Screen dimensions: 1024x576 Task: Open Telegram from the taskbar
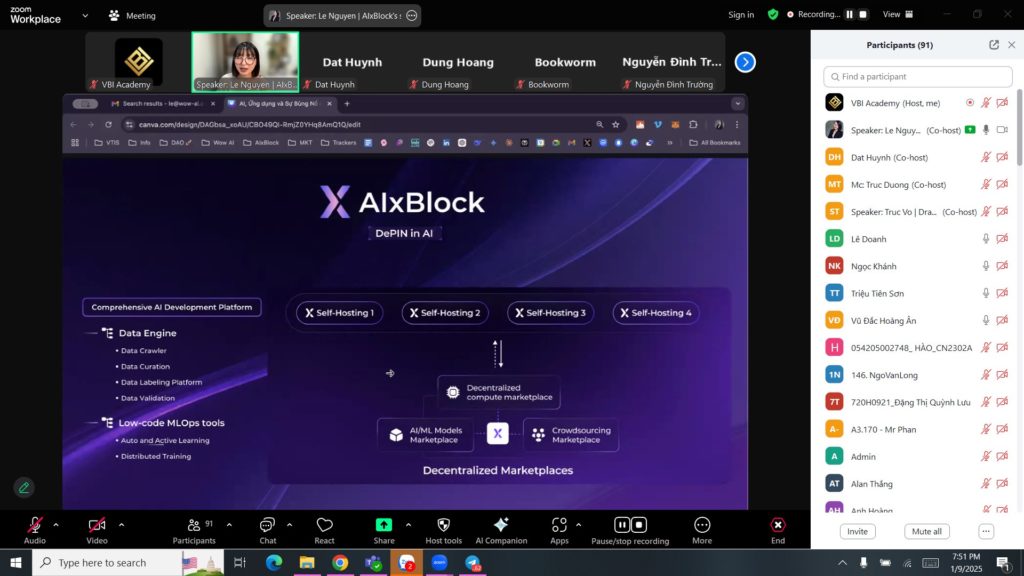[x=473, y=562]
